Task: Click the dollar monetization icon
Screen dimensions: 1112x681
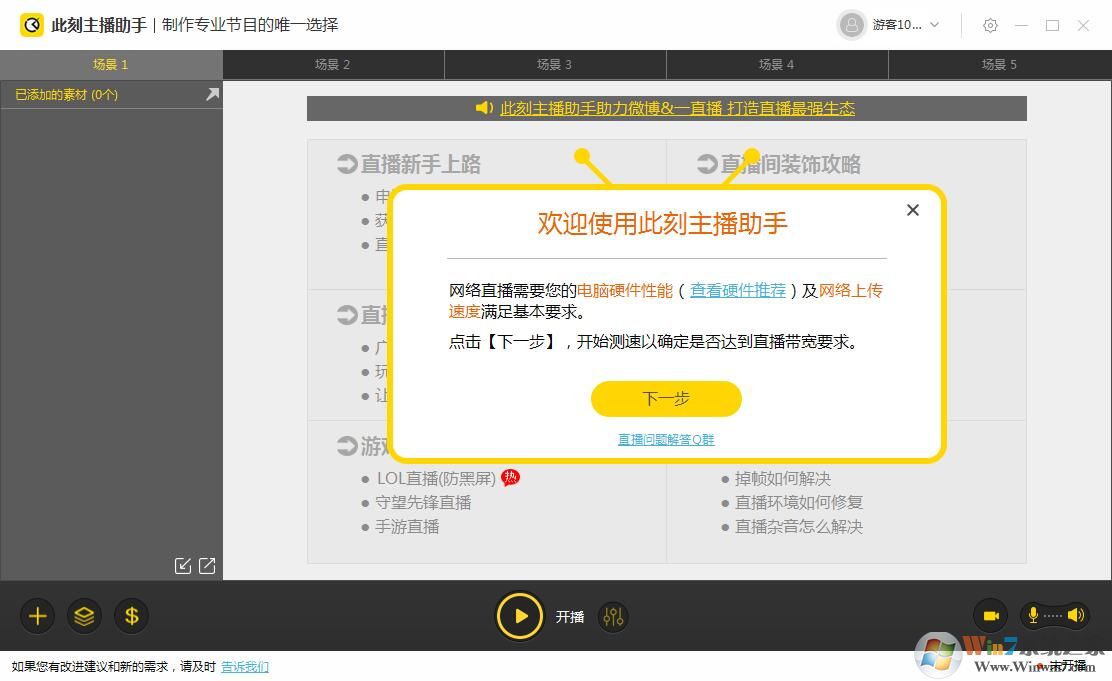Action: click(x=131, y=616)
